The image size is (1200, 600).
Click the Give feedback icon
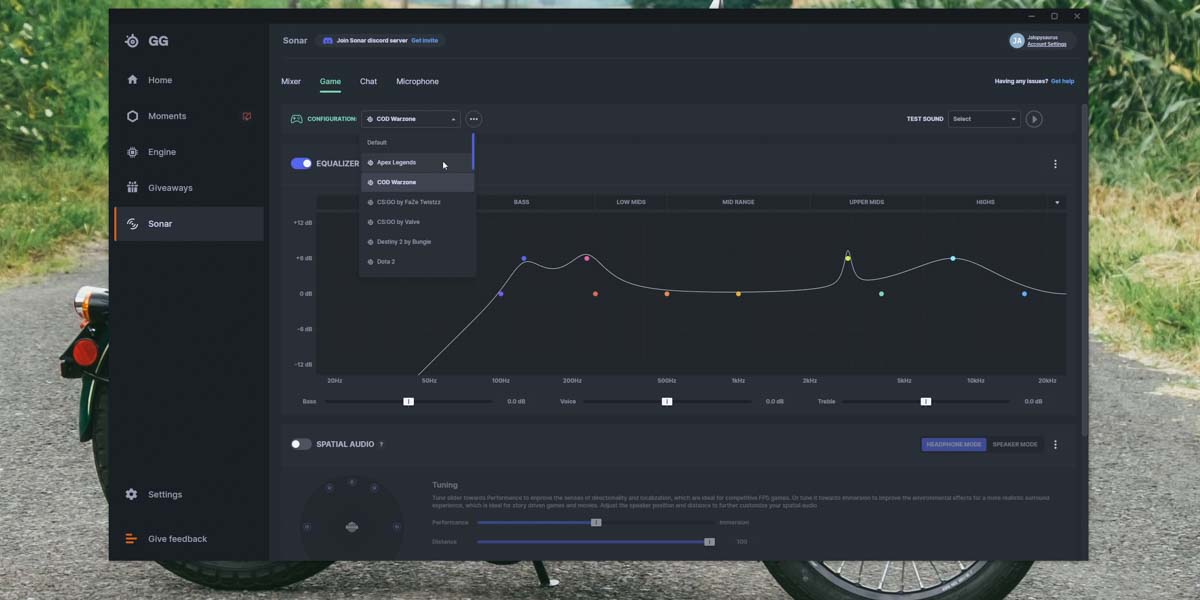tap(132, 539)
